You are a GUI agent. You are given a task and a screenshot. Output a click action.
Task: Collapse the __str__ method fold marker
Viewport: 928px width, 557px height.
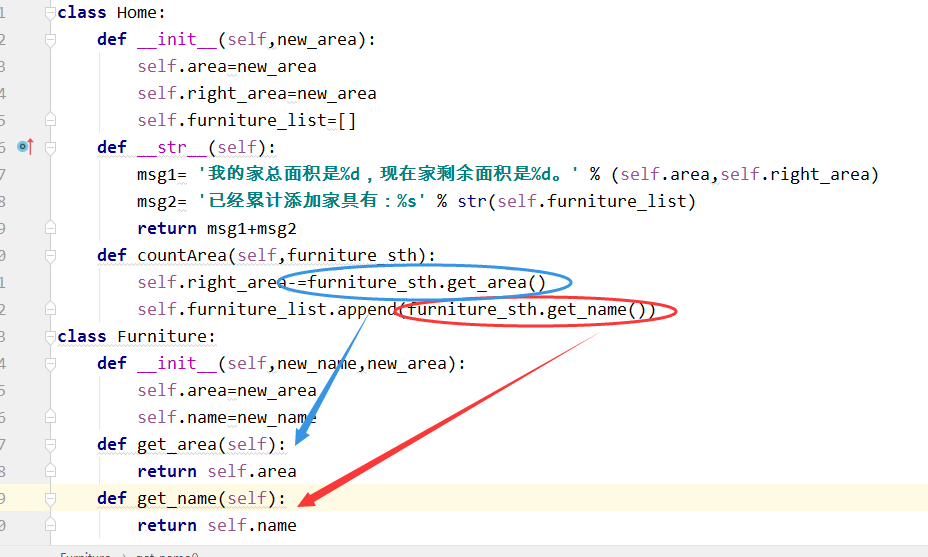tap(50, 147)
